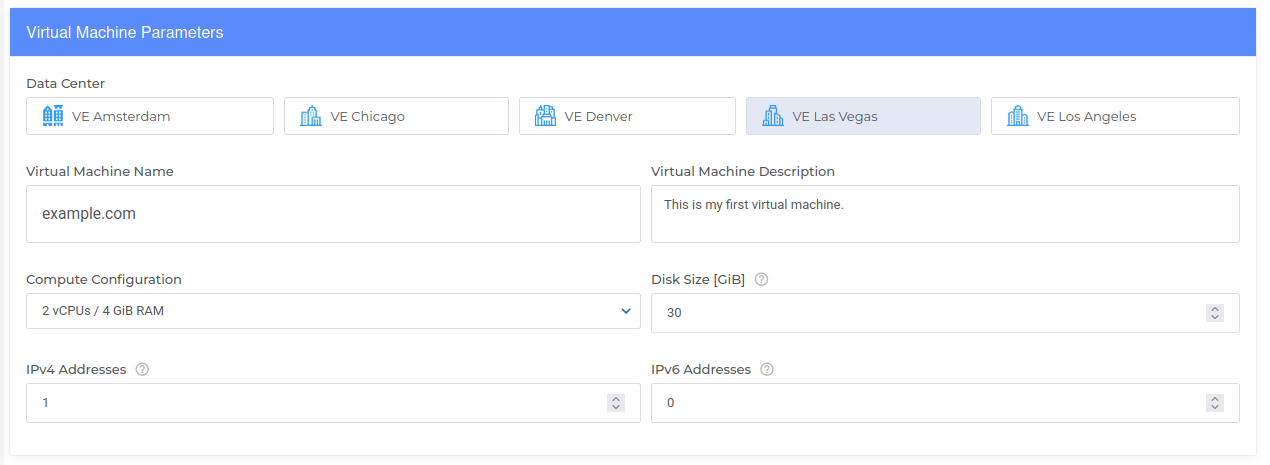Click into the Virtual Machine Description box
This screenshot has height=465, width=1270.
tap(945, 214)
